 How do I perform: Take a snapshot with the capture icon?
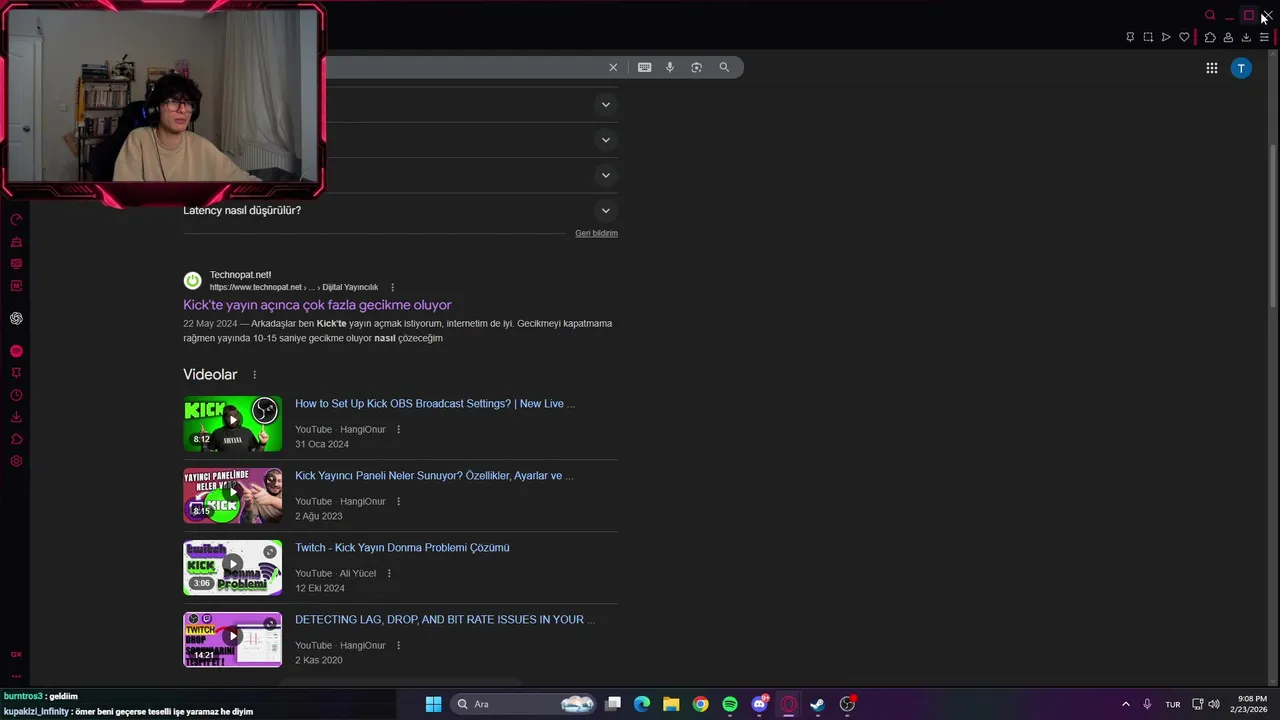click(x=1148, y=37)
